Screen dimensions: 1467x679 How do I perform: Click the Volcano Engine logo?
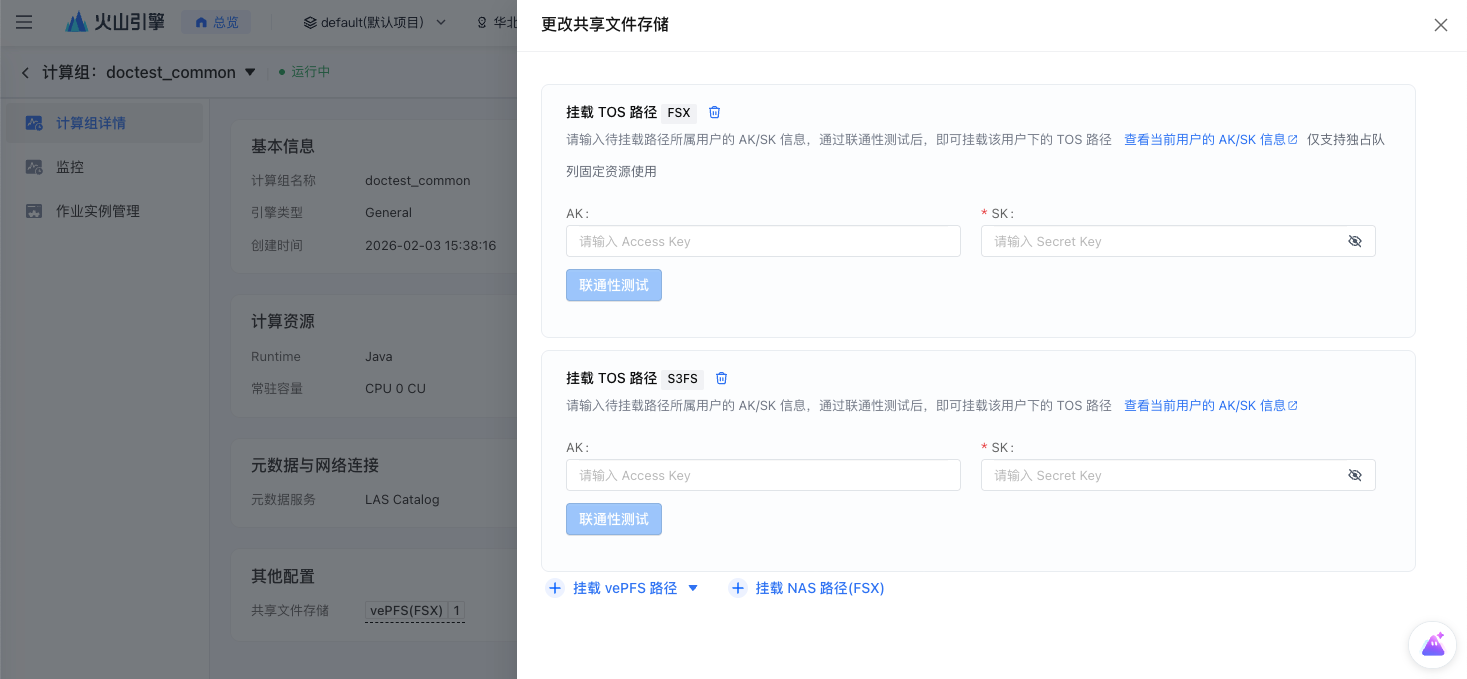point(115,22)
